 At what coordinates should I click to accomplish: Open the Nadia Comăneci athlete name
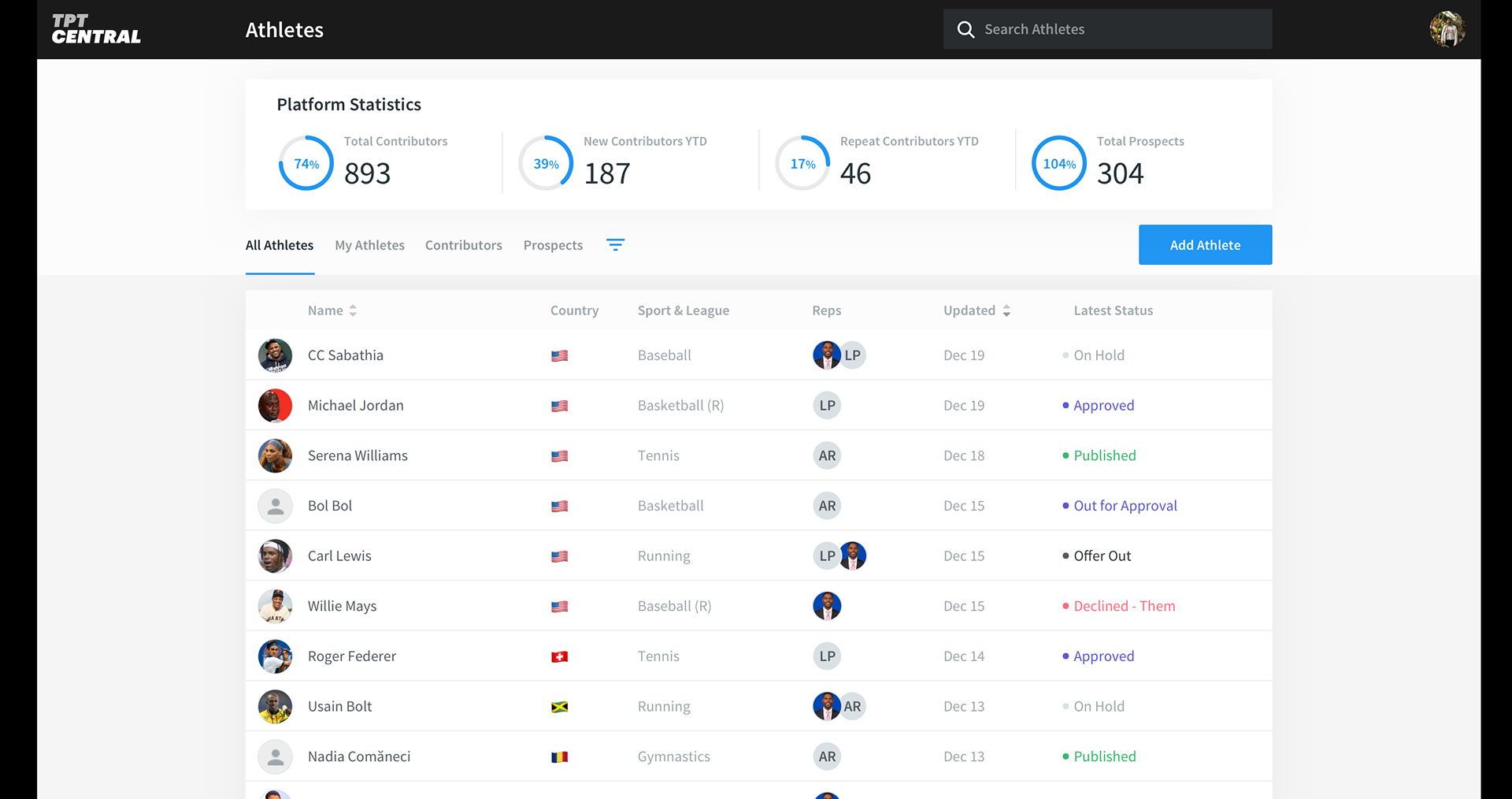(359, 756)
